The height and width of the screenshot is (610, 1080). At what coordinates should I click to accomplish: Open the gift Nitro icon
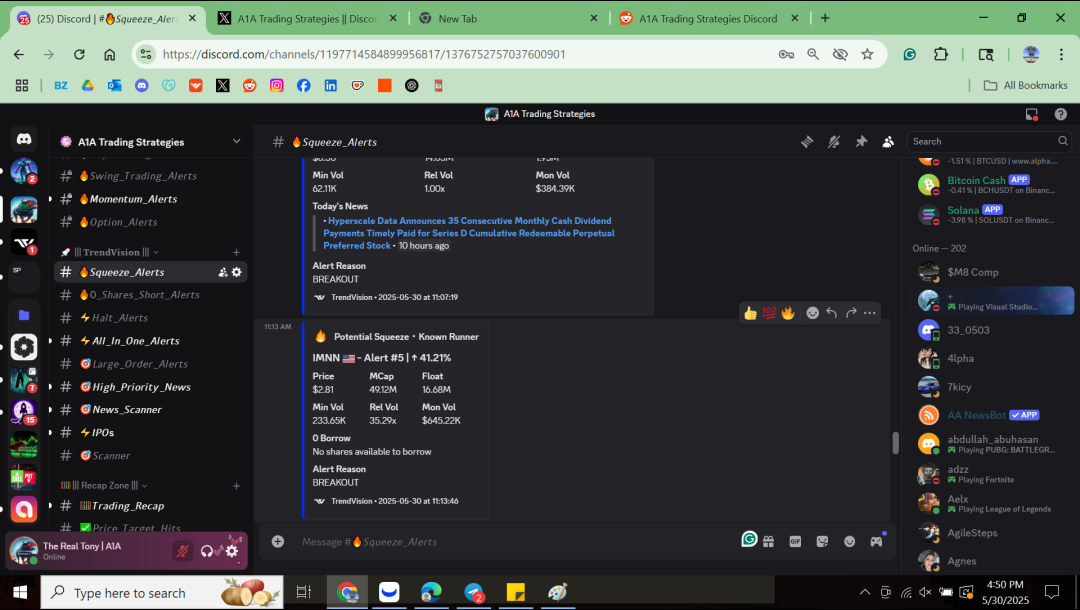769,542
